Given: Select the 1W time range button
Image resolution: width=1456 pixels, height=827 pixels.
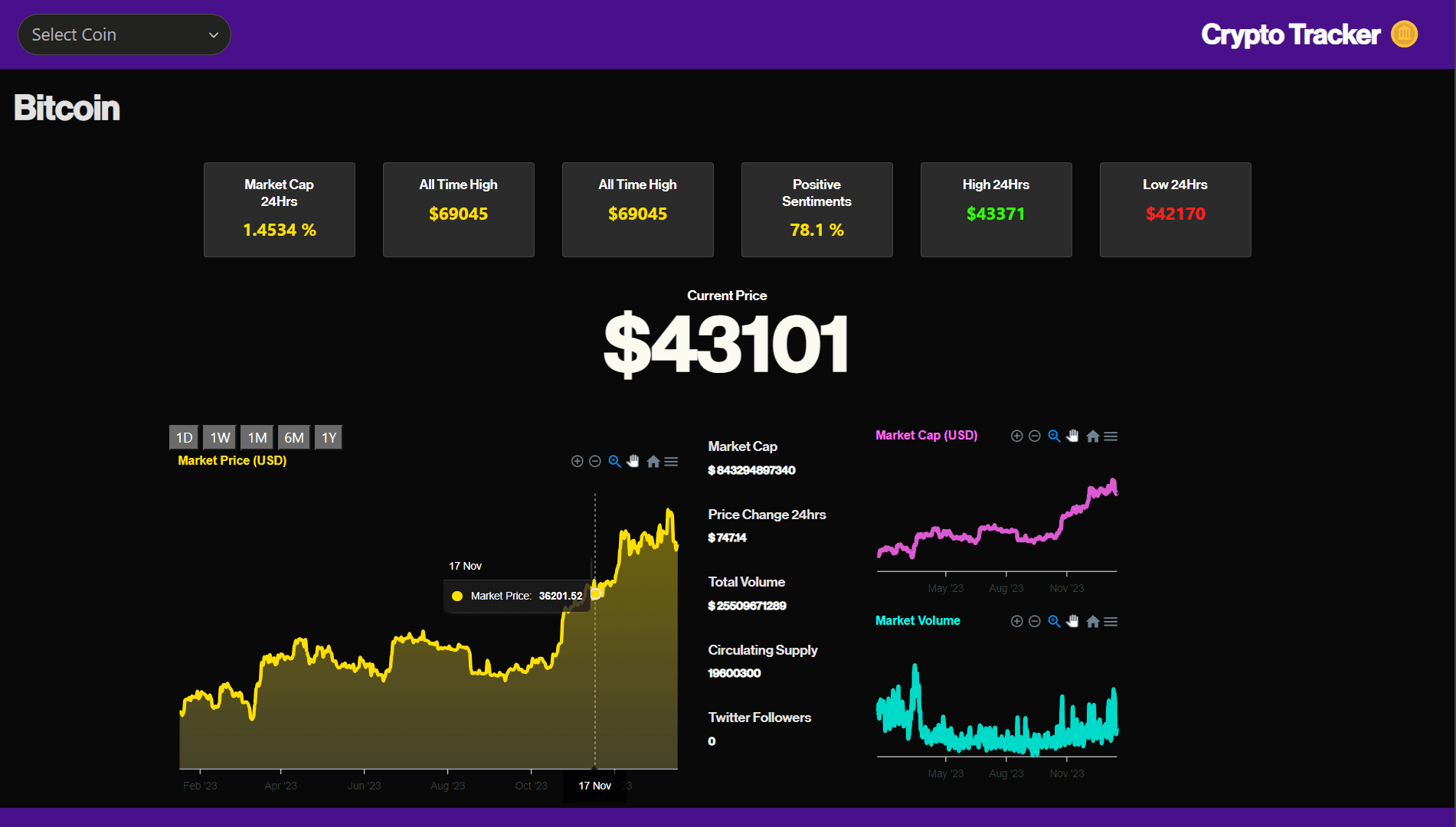Looking at the screenshot, I should click(220, 437).
